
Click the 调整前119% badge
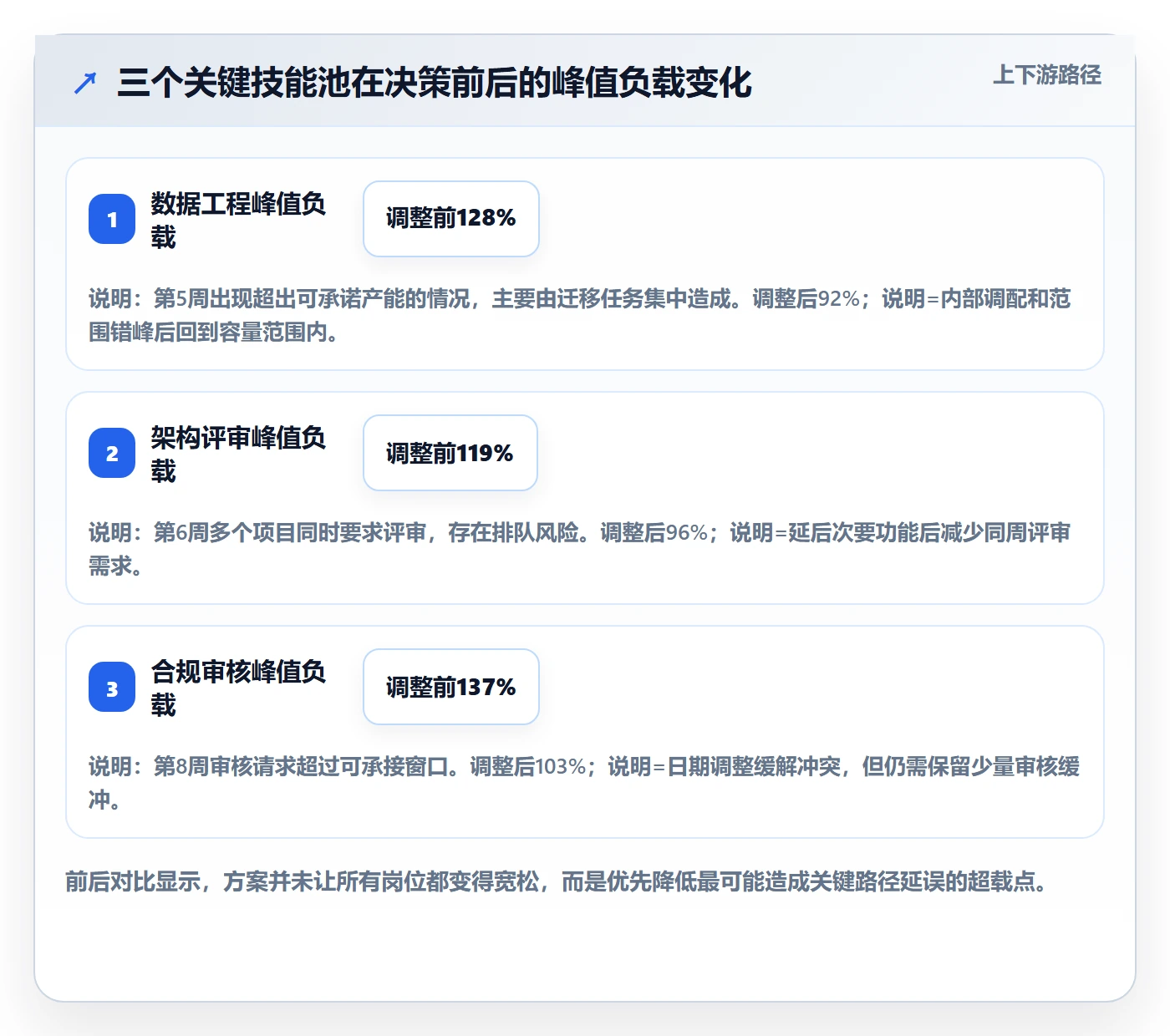(x=450, y=453)
